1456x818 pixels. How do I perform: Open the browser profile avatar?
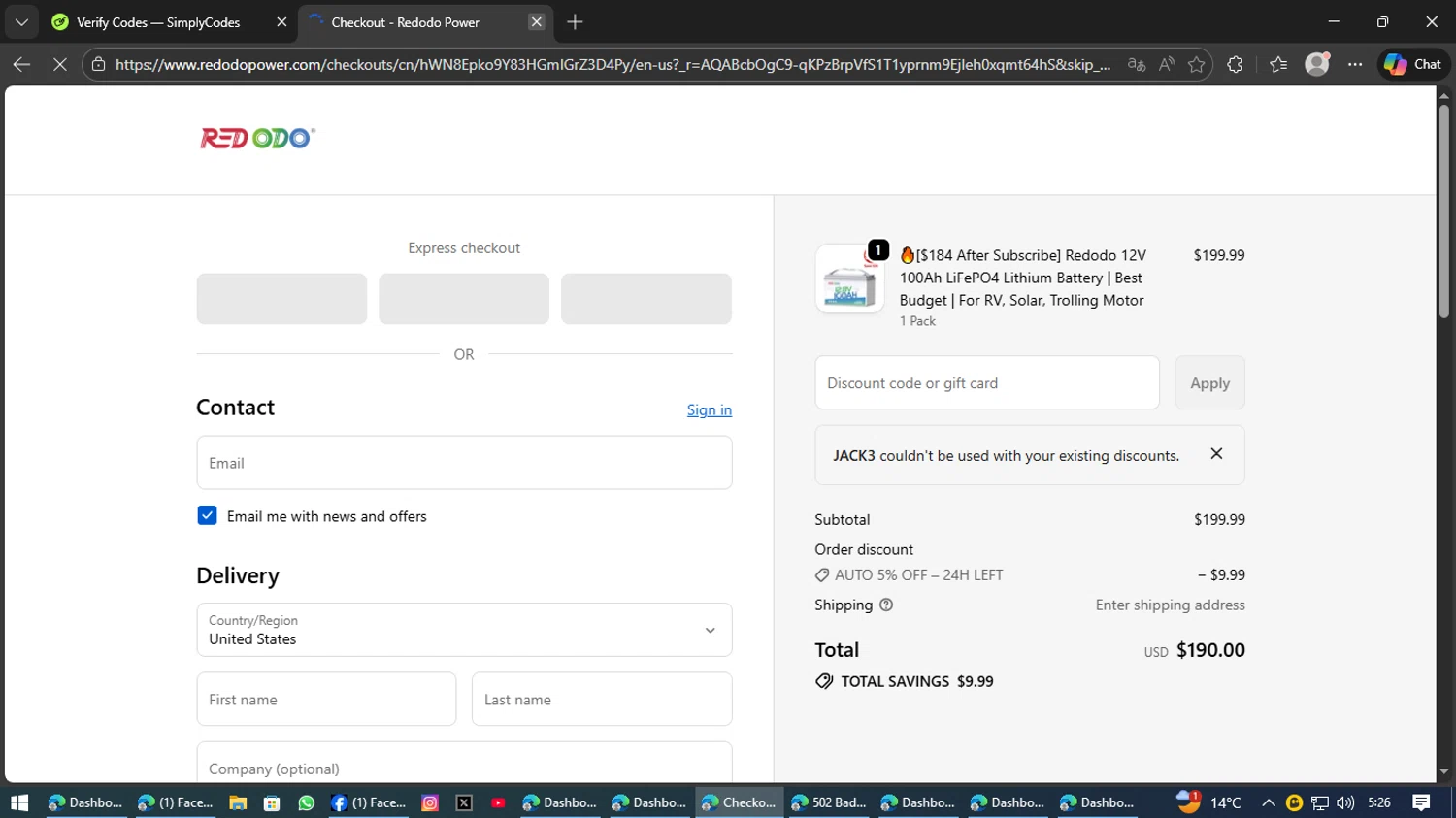click(1317, 64)
